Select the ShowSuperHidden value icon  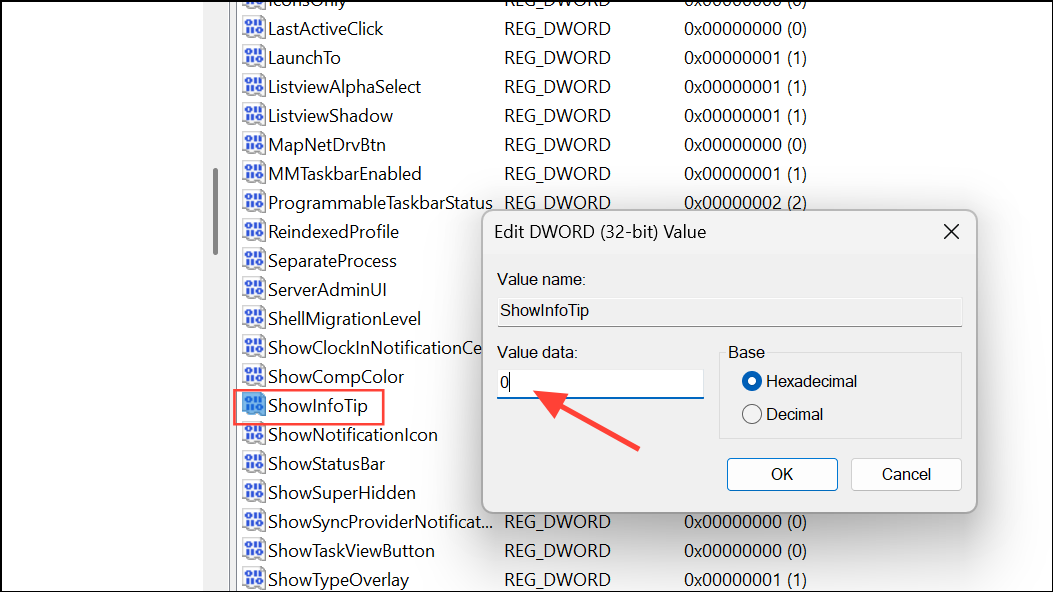coord(254,492)
